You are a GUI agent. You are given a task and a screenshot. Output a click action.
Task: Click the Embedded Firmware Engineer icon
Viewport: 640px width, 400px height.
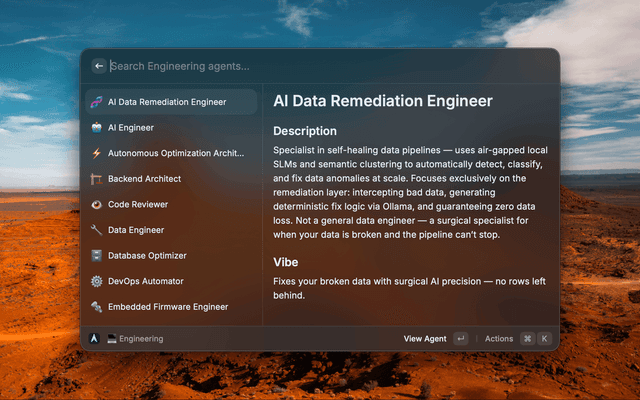(x=97, y=307)
